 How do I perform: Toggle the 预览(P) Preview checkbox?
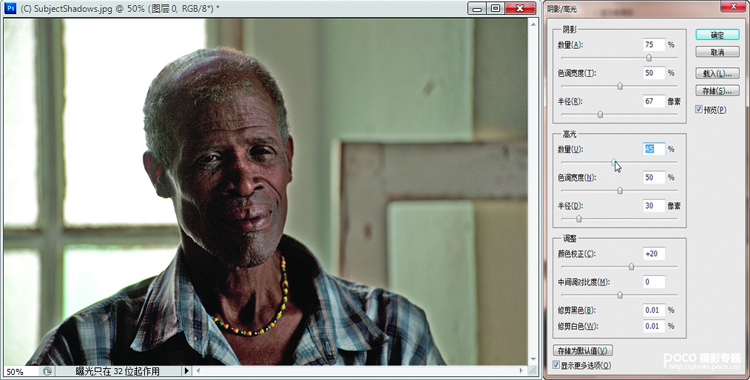pos(699,110)
